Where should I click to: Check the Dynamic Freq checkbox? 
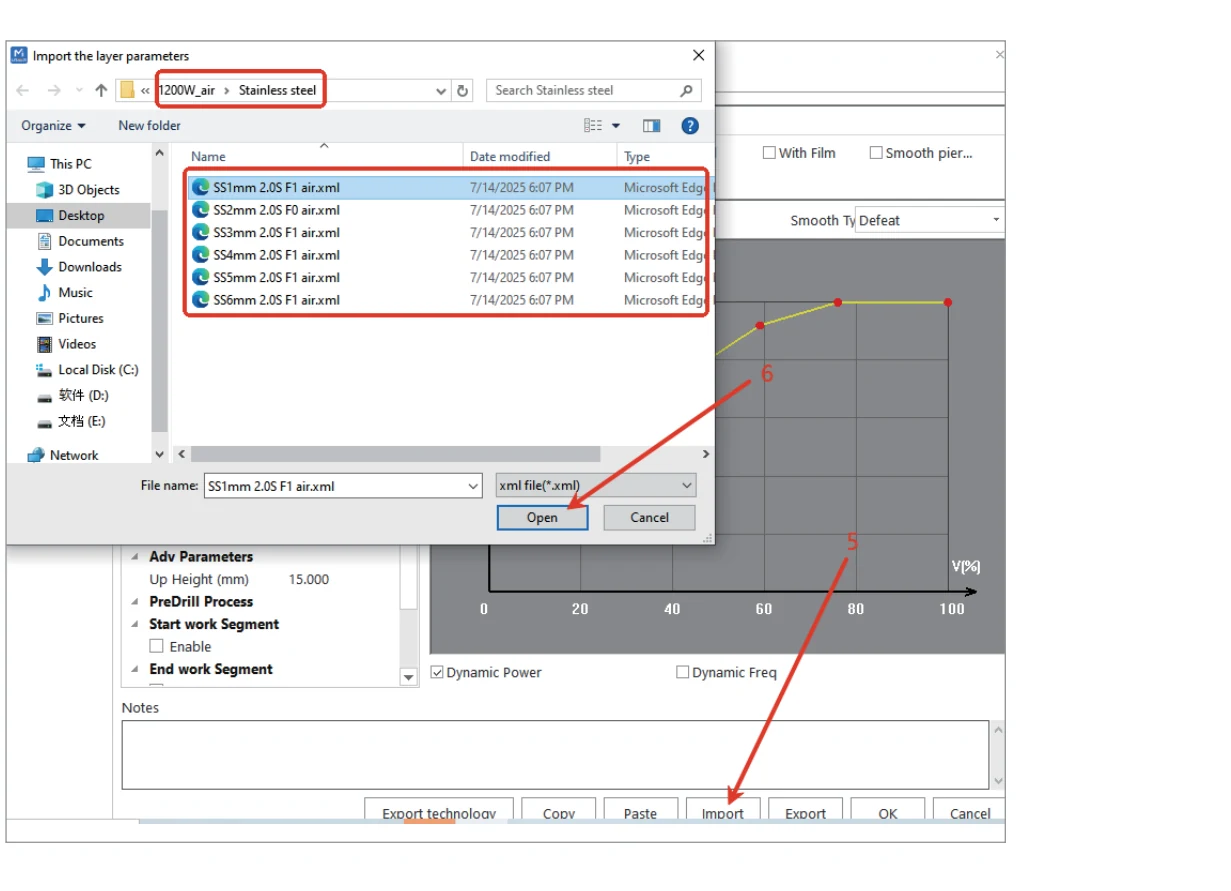click(x=683, y=672)
